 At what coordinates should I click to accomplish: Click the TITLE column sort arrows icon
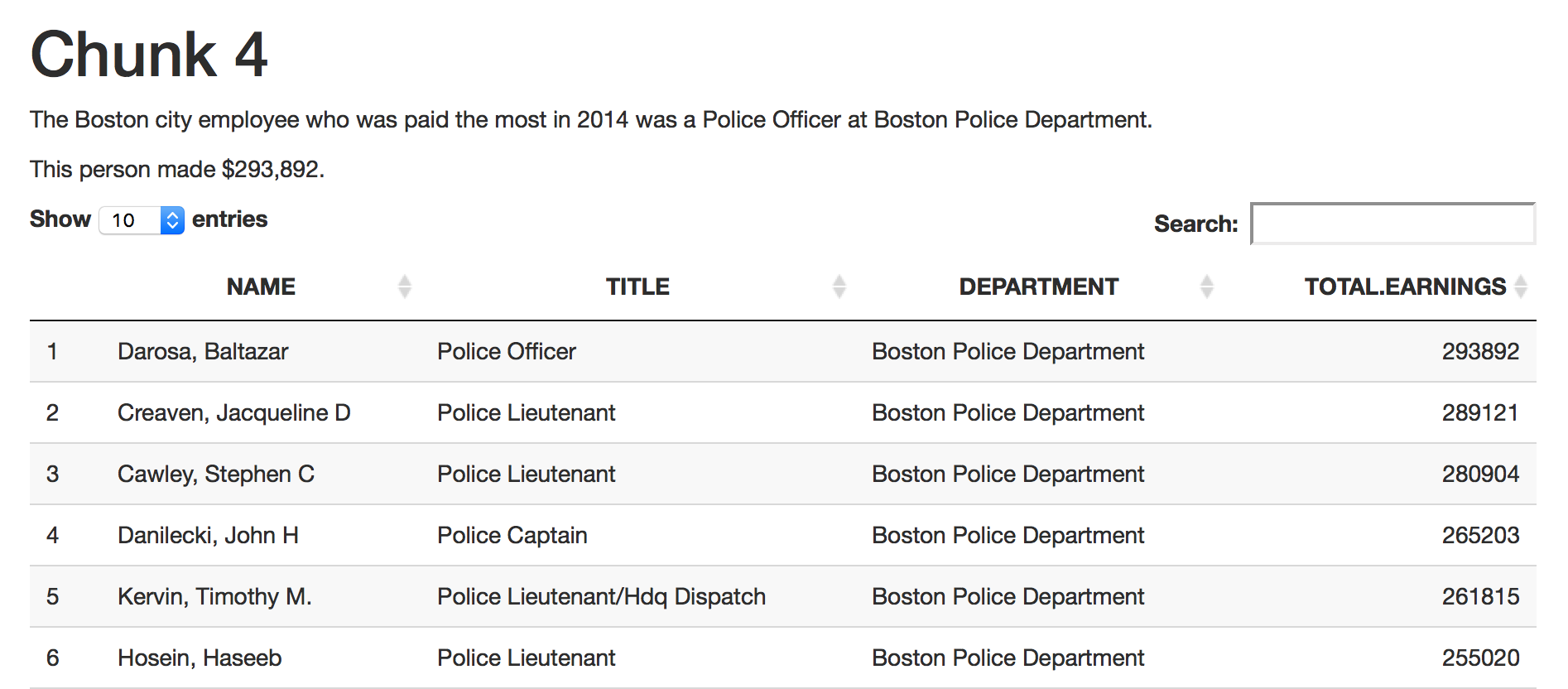pos(839,287)
